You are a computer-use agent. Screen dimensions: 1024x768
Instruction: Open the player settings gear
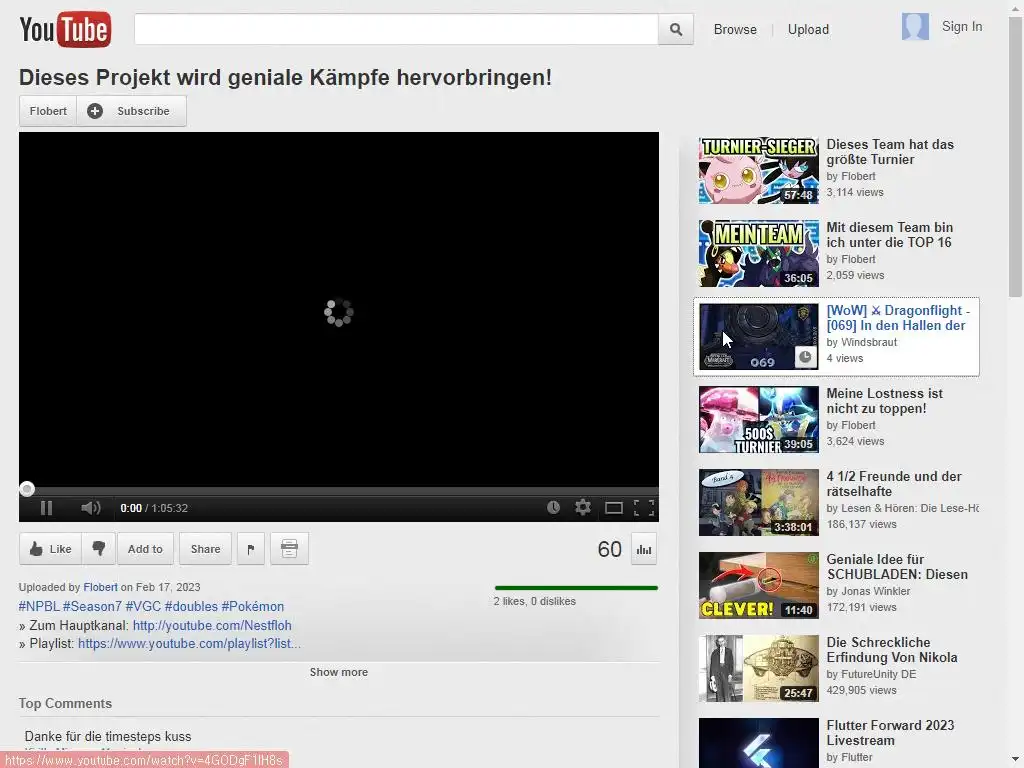point(583,507)
